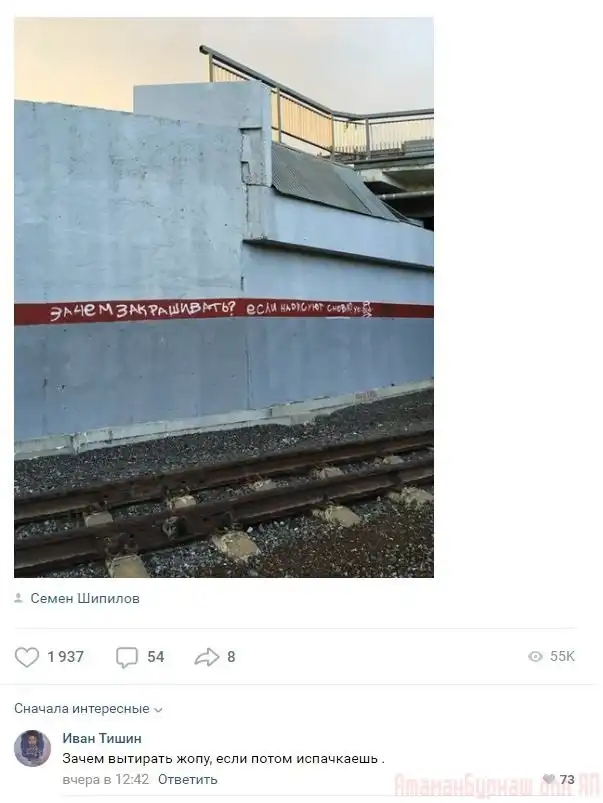The height and width of the screenshot is (803, 603).
Task: Click the 54 comments count
Action: [156, 657]
